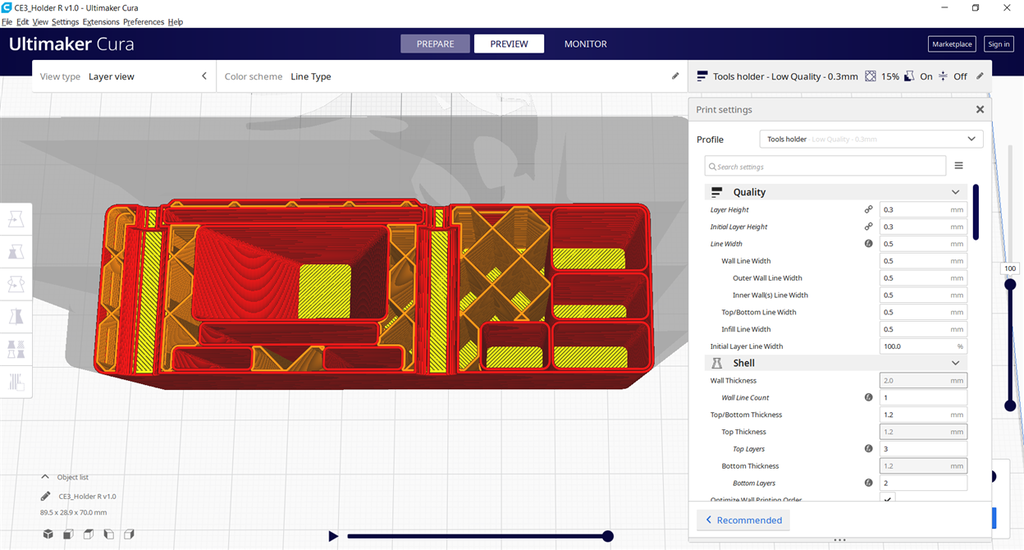Collapse the Object list
Screen dimensions: 1024x550
click(45, 477)
